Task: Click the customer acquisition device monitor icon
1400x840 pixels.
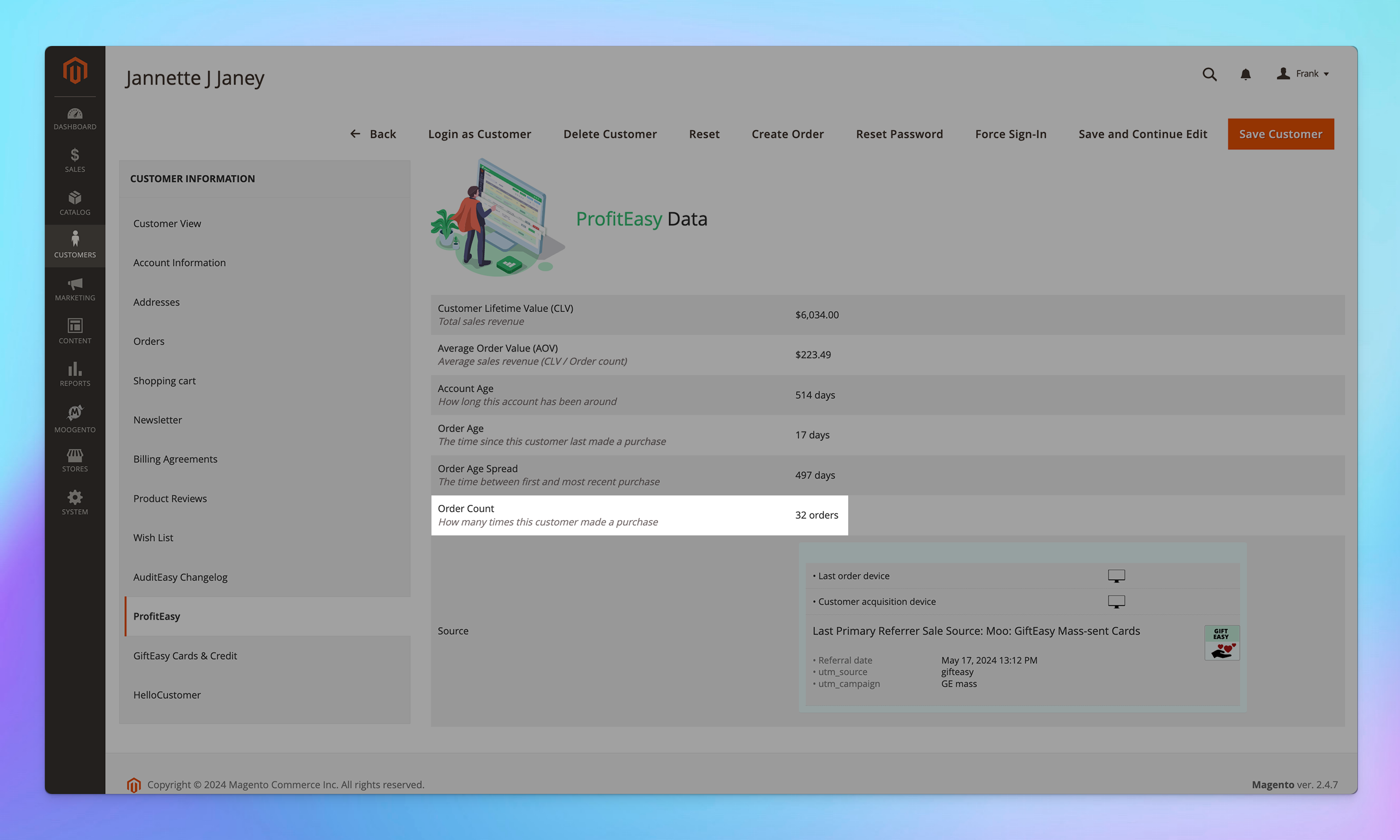Action: click(x=1116, y=602)
